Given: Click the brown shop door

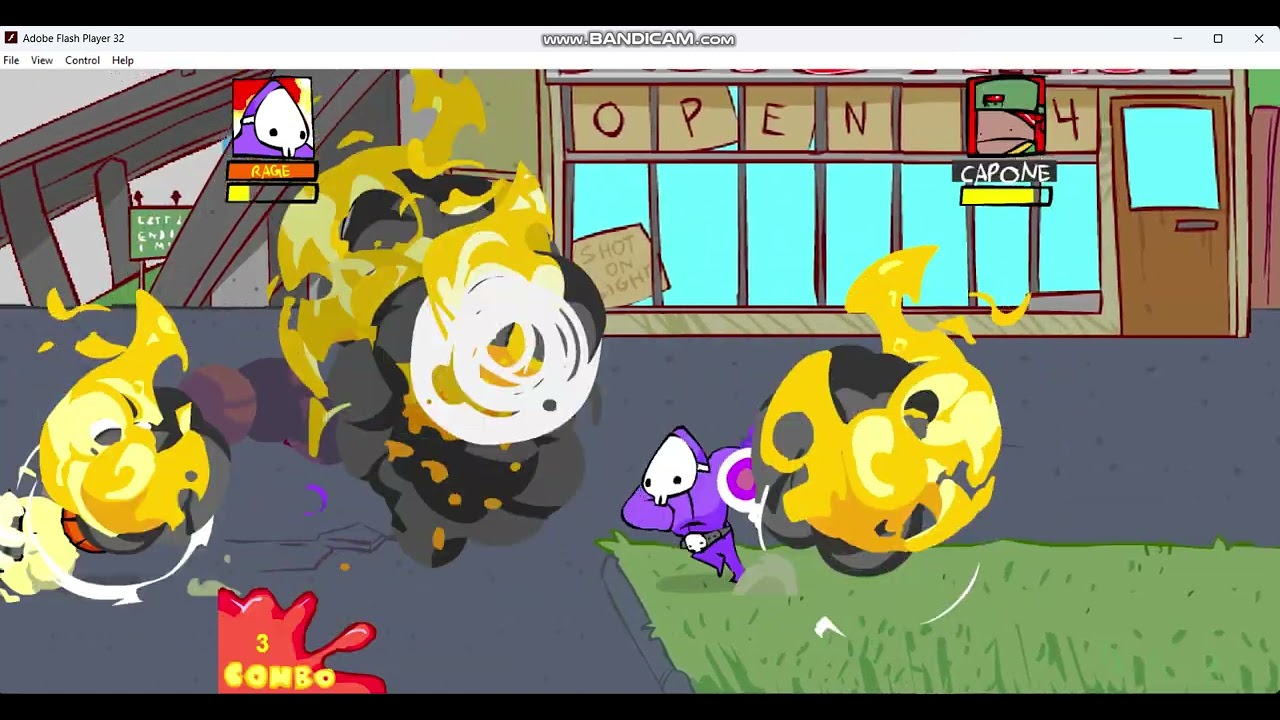Looking at the screenshot, I should click(x=1172, y=215).
